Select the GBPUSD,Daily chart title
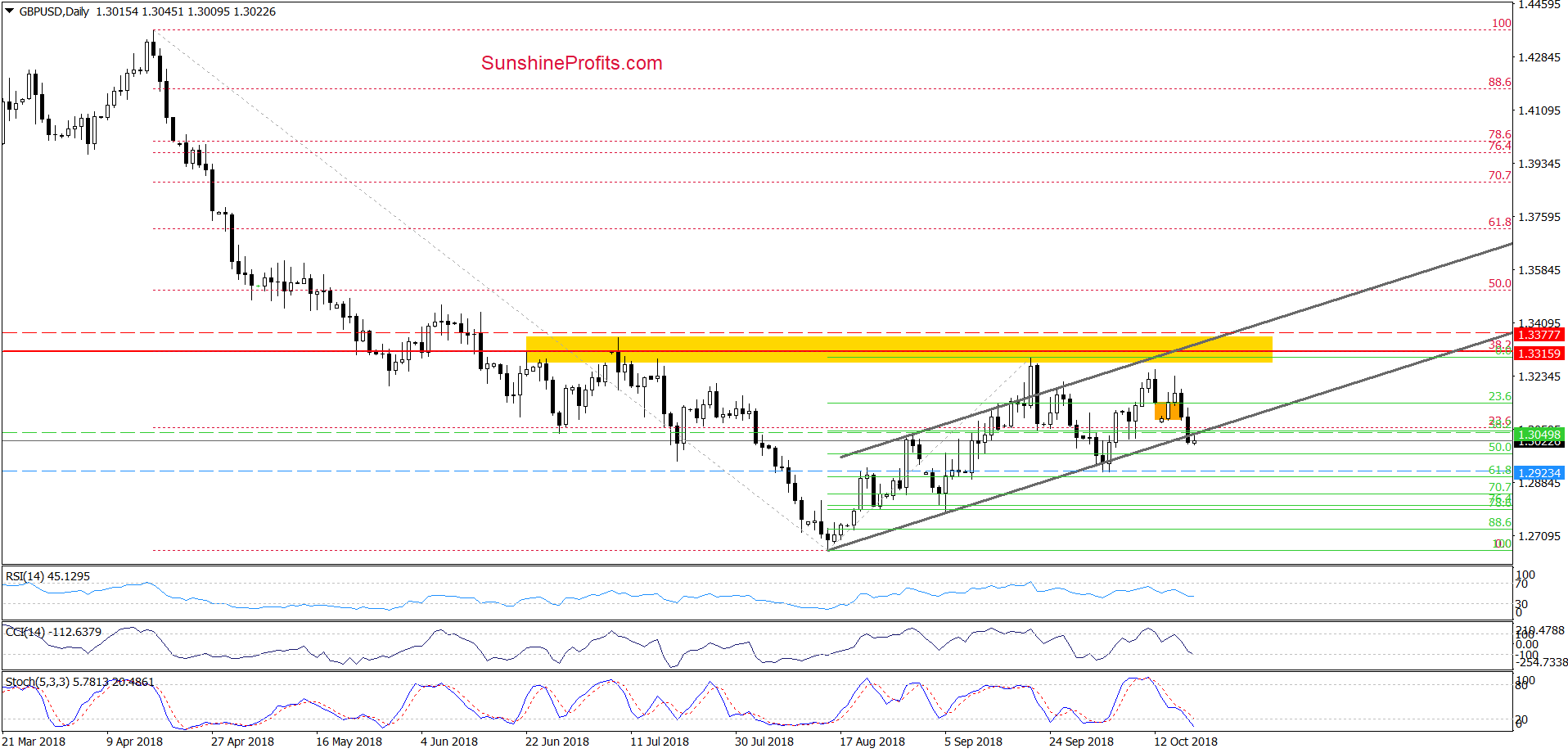This screenshot has height=753, width=1568. [x=54, y=11]
